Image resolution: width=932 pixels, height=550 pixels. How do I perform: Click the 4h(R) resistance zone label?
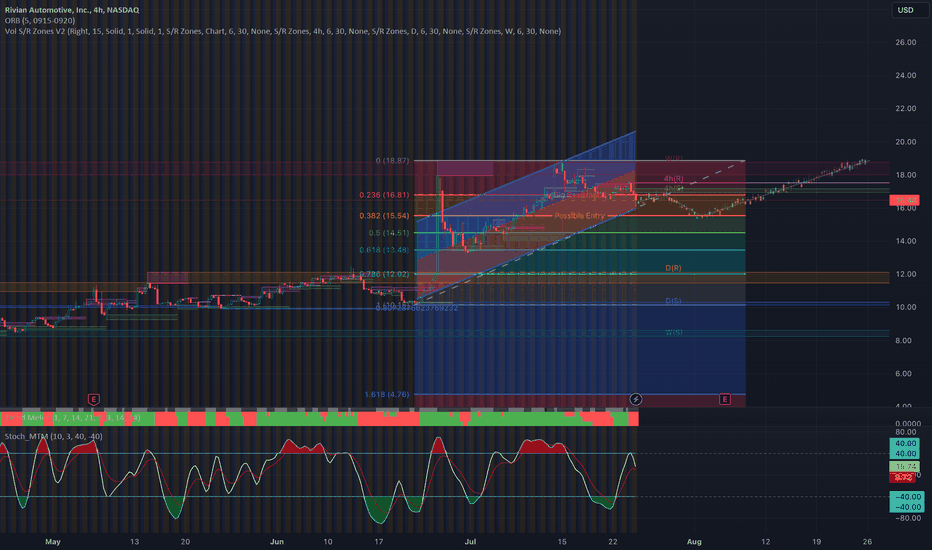(x=673, y=178)
